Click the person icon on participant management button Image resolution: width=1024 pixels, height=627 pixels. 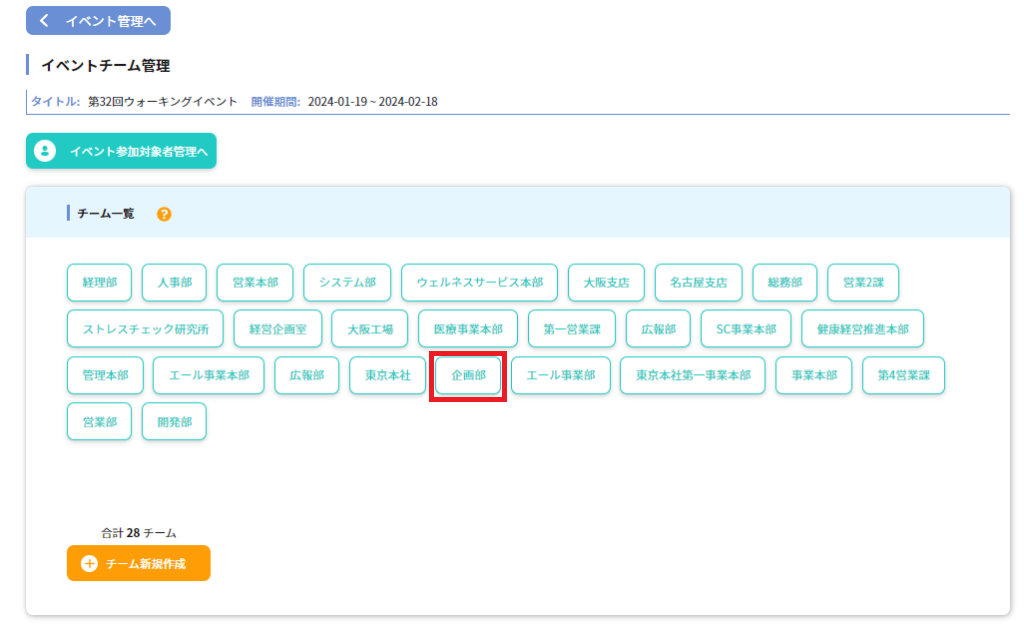(44, 151)
